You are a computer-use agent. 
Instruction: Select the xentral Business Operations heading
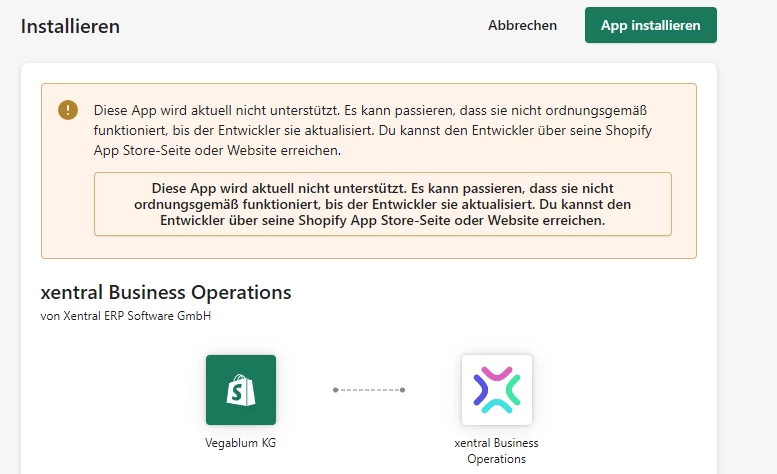coord(166,292)
